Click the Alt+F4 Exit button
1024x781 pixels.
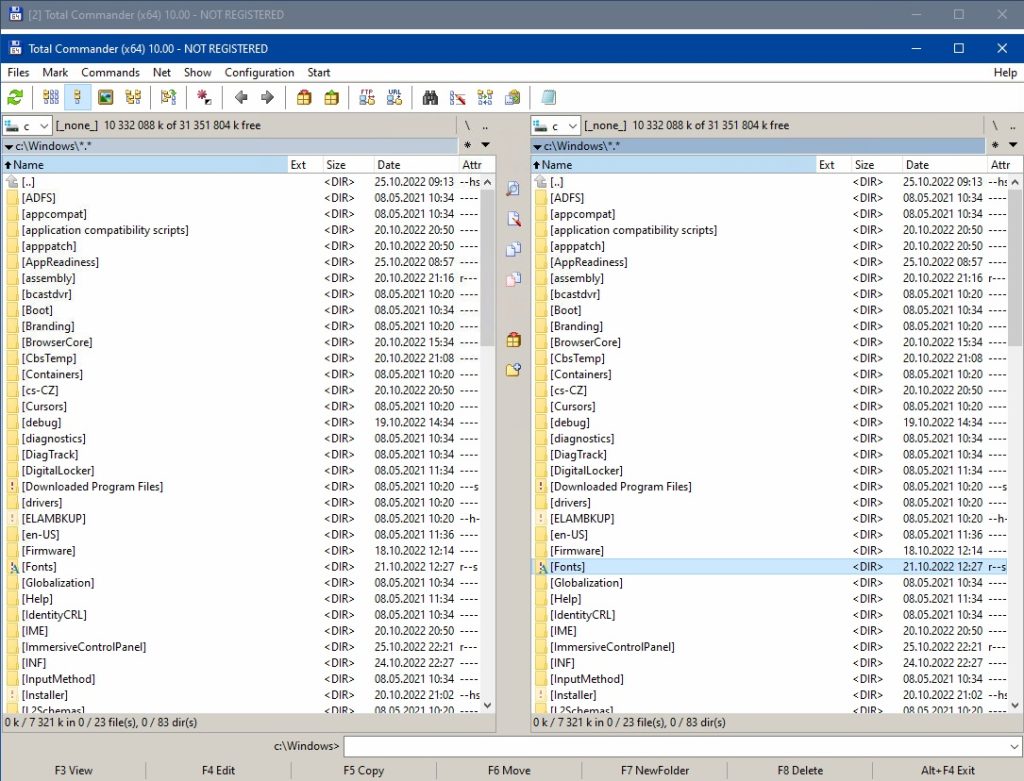click(x=948, y=771)
